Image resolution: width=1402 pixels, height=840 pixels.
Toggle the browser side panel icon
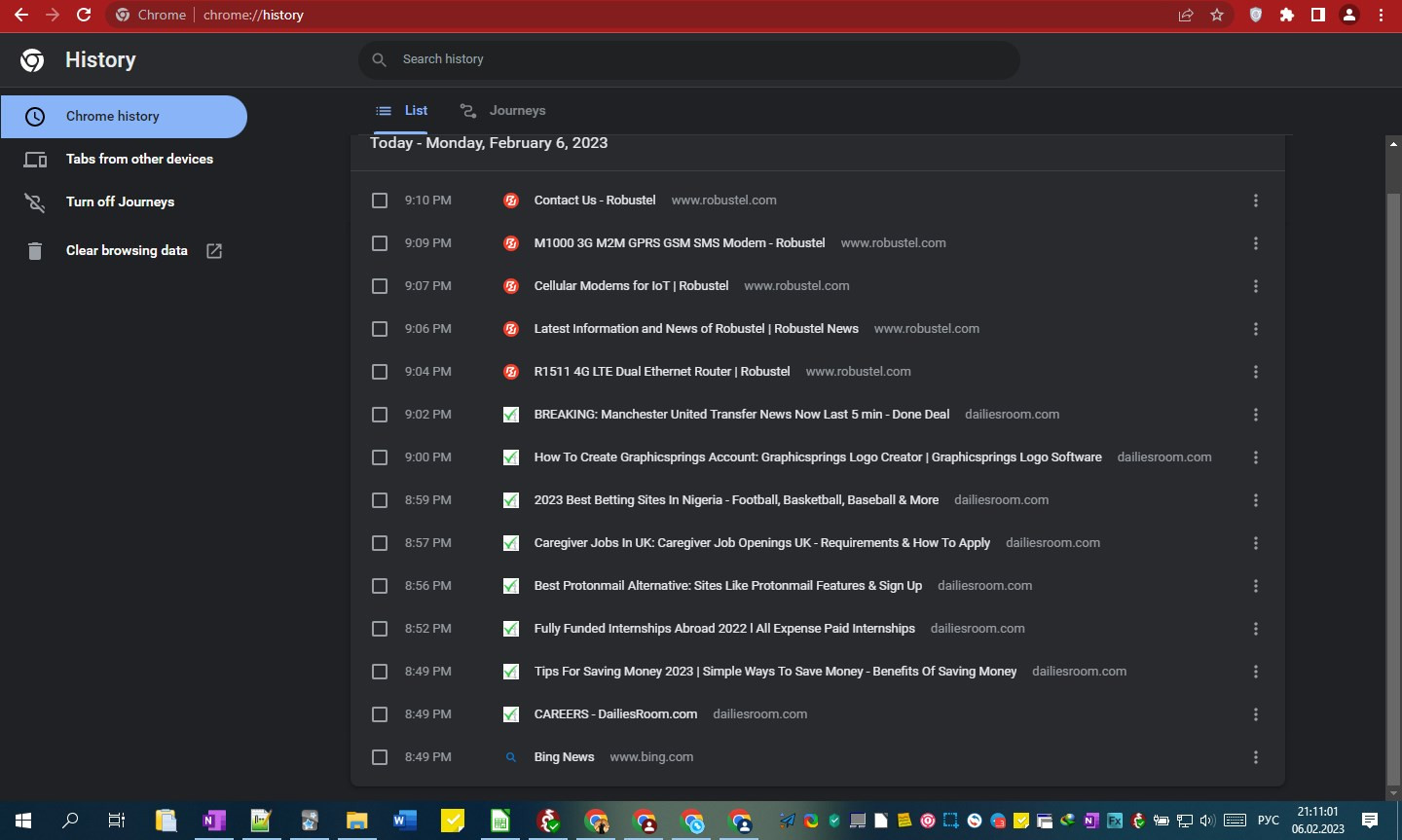click(1318, 15)
